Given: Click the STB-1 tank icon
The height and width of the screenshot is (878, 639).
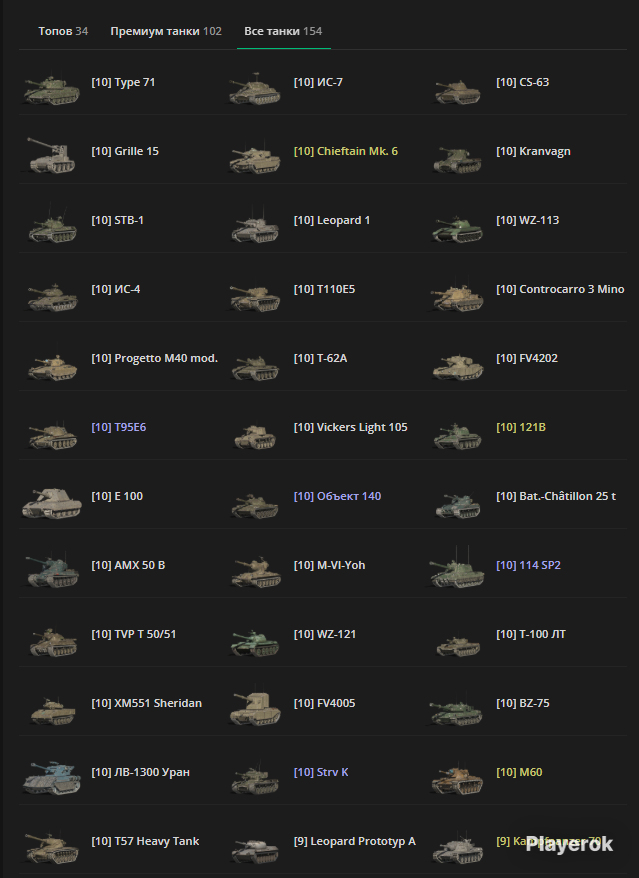Looking at the screenshot, I should (52, 225).
